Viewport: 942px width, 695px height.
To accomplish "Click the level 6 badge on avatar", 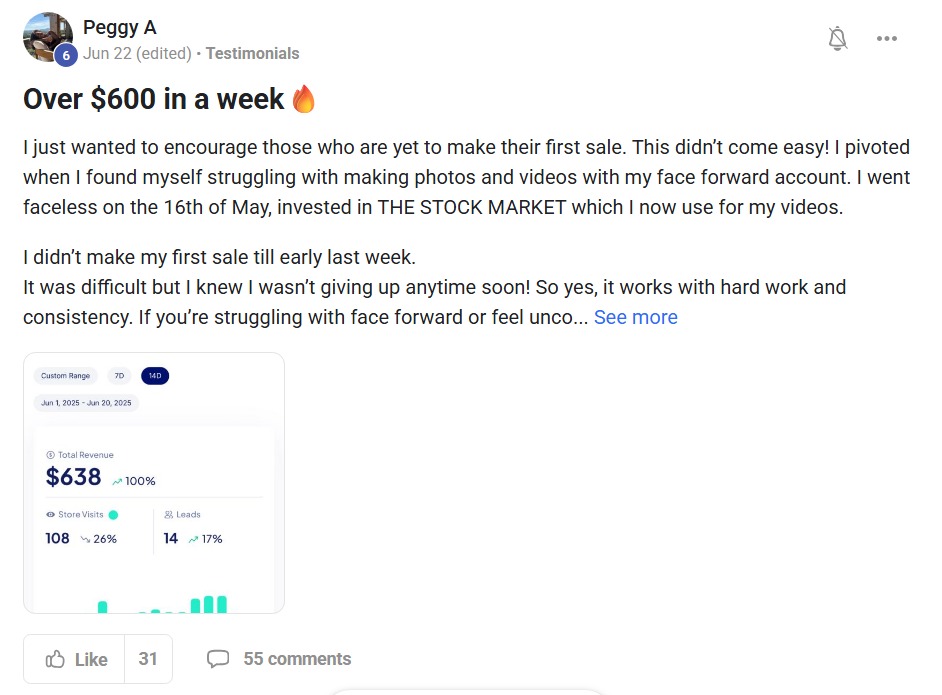I will [66, 56].
